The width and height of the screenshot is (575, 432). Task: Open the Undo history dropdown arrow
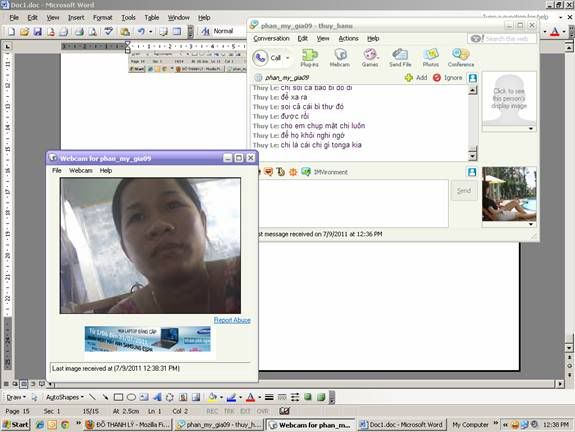(150, 32)
